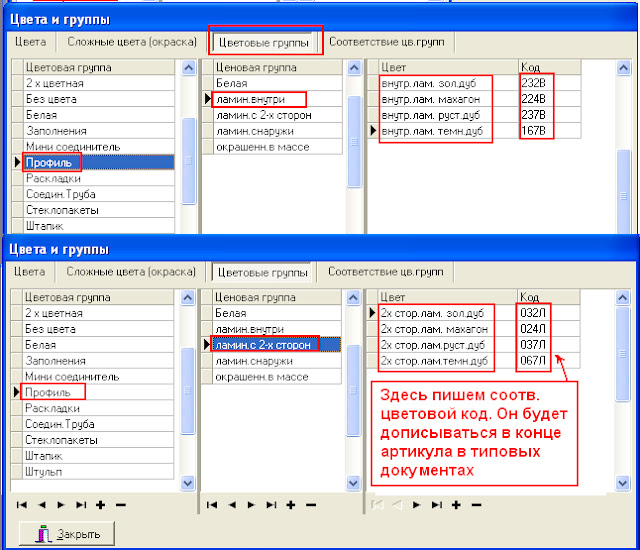
Task: Switch to Цвета tab in lower window
Action: (29, 272)
